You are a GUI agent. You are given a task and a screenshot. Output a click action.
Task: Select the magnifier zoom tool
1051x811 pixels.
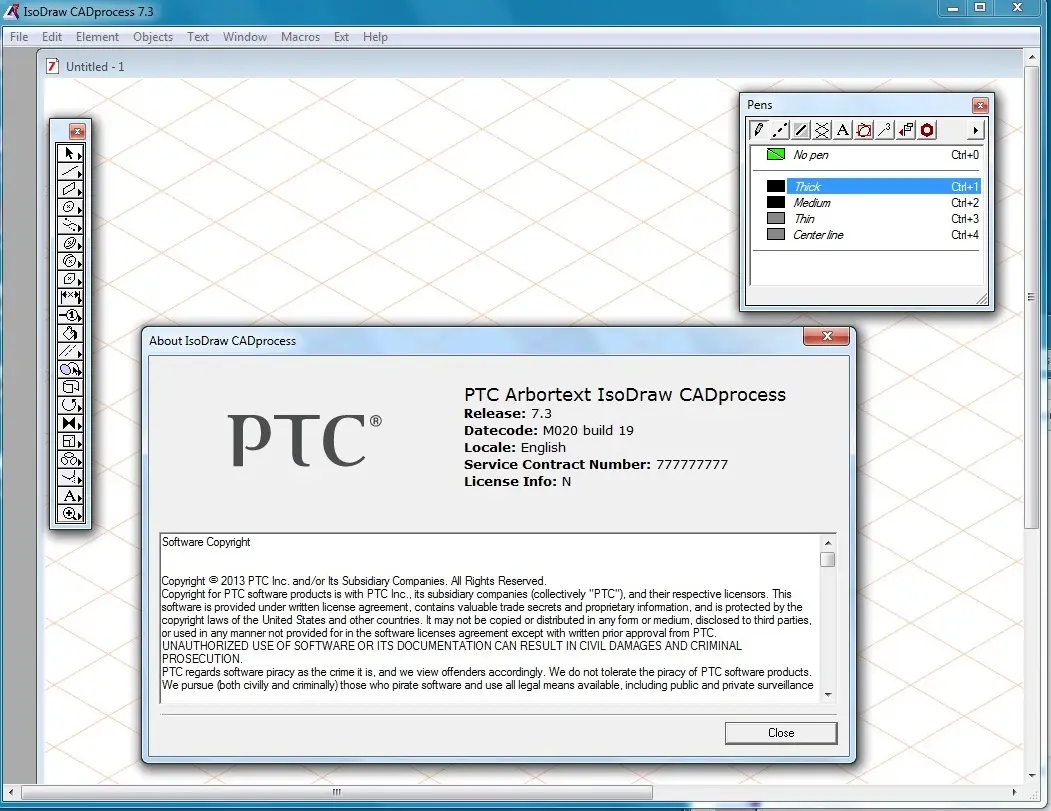pos(70,514)
